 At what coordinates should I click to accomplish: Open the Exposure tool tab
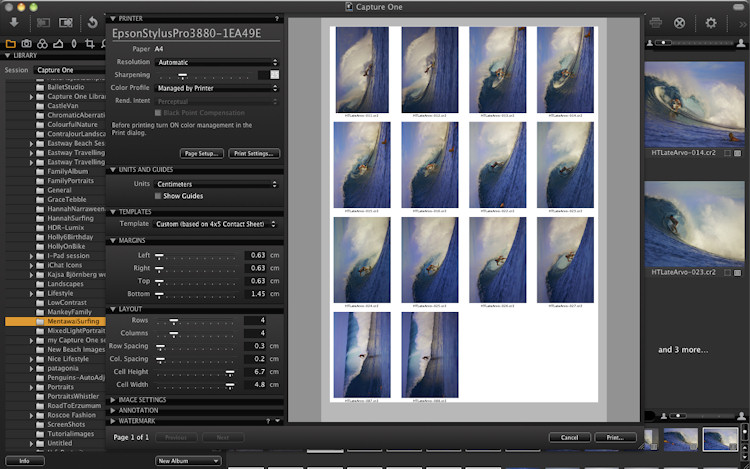58,44
